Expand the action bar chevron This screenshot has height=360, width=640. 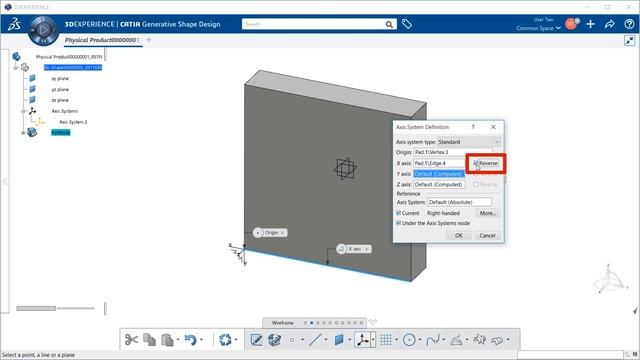tap(372, 322)
